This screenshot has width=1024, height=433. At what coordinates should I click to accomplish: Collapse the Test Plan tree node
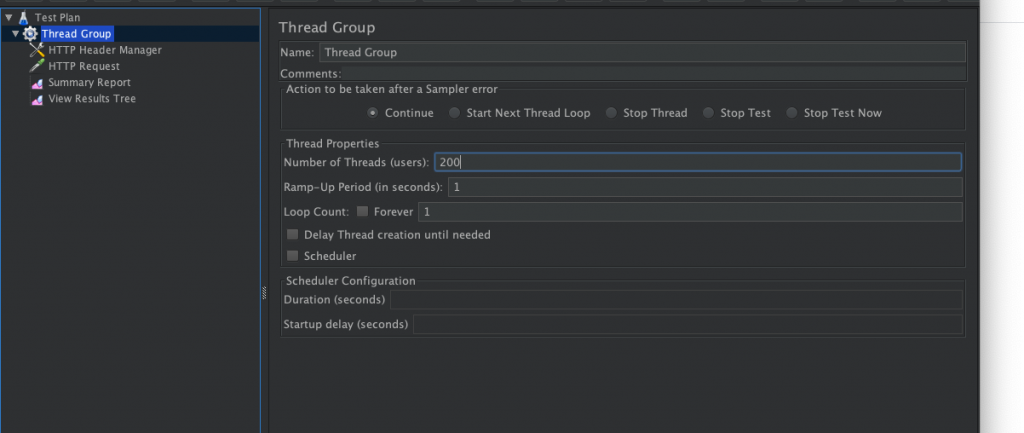pos(9,17)
